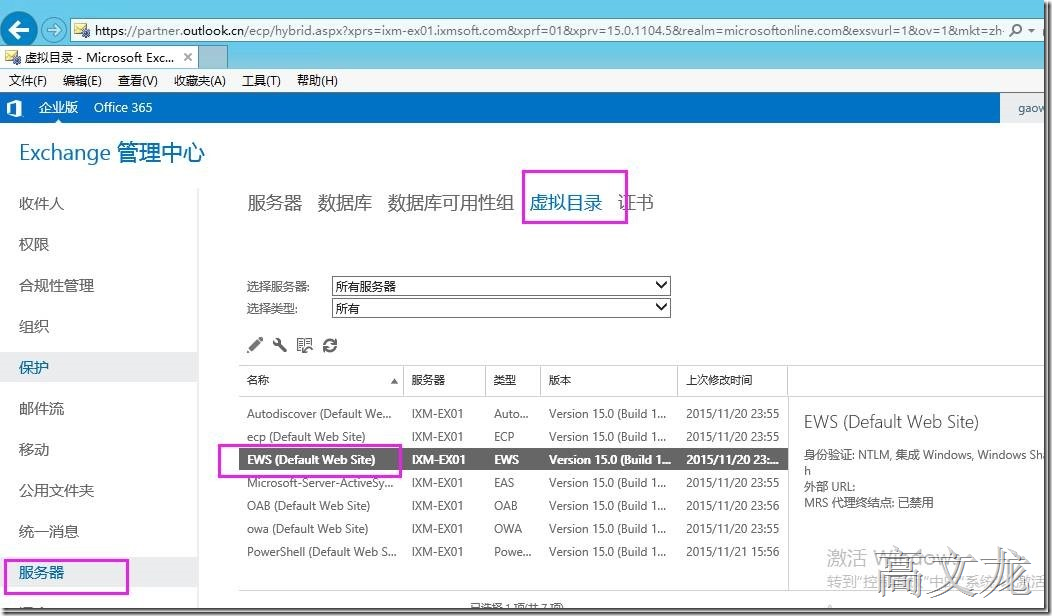Select the OAB (Default Web Site) row
This screenshot has height=616, width=1052.
pyautogui.click(x=513, y=505)
